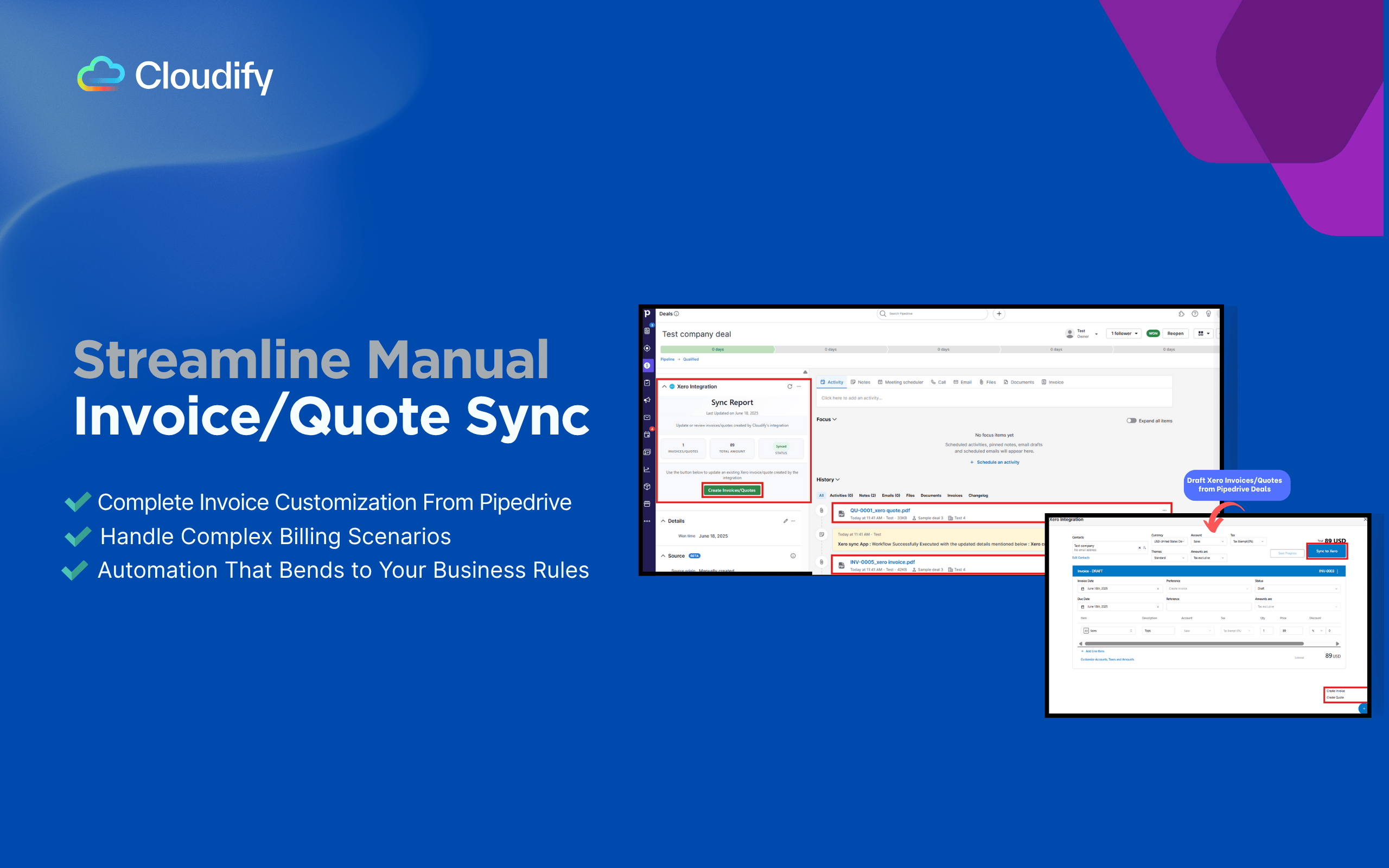Click the quick add plus icon

pyautogui.click(x=999, y=314)
